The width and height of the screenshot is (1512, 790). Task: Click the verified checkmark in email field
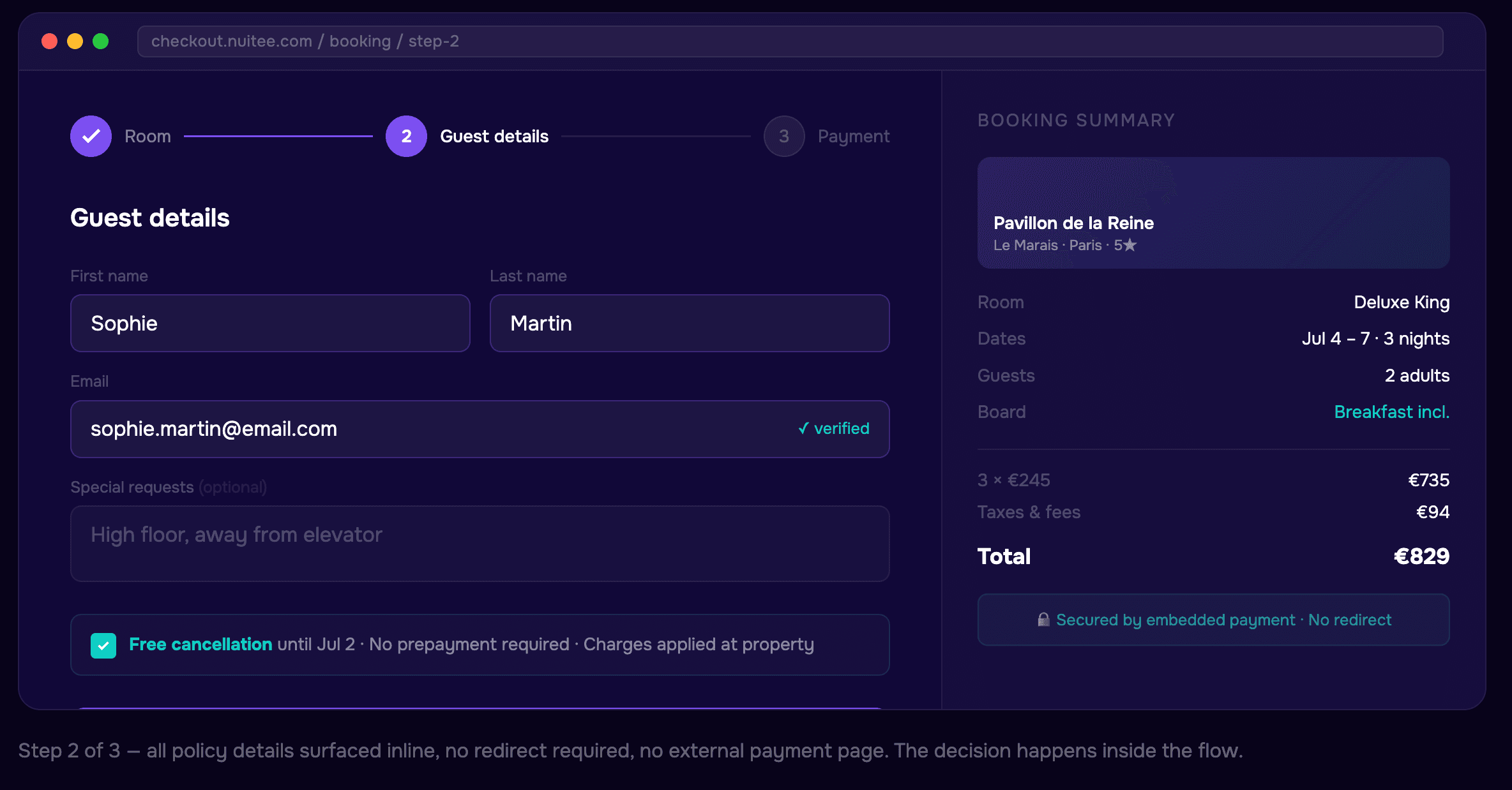coord(803,429)
